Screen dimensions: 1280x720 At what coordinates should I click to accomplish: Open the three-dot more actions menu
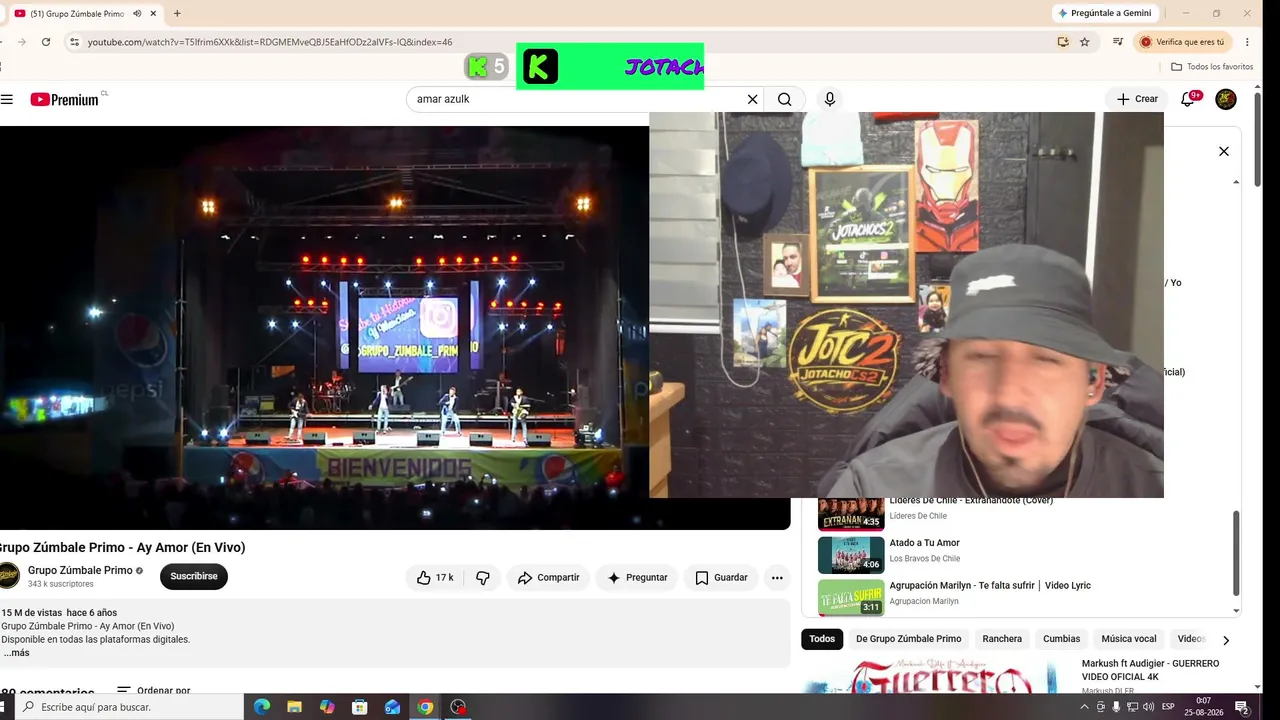pos(777,577)
